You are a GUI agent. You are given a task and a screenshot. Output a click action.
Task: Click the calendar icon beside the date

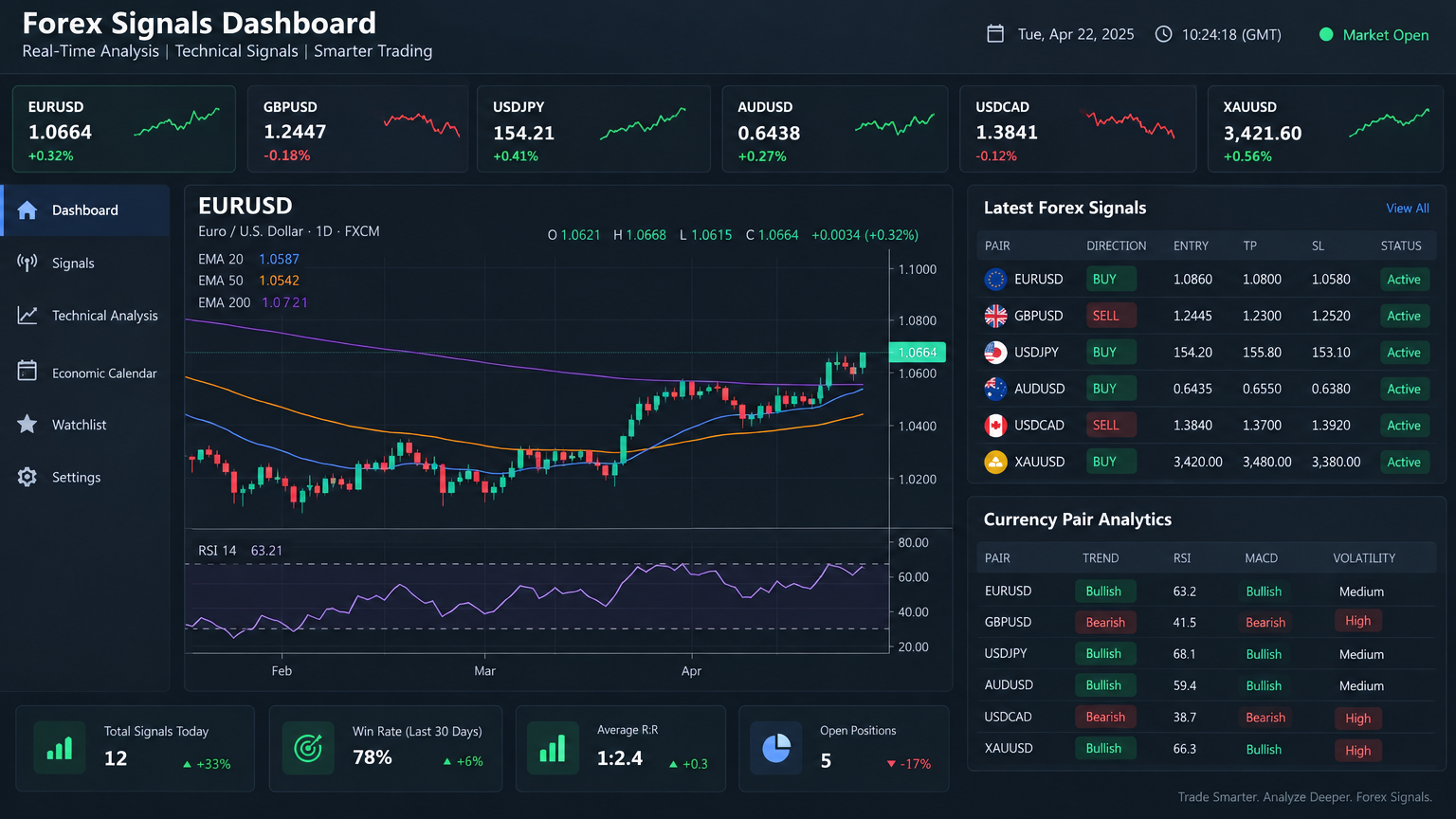coord(995,34)
